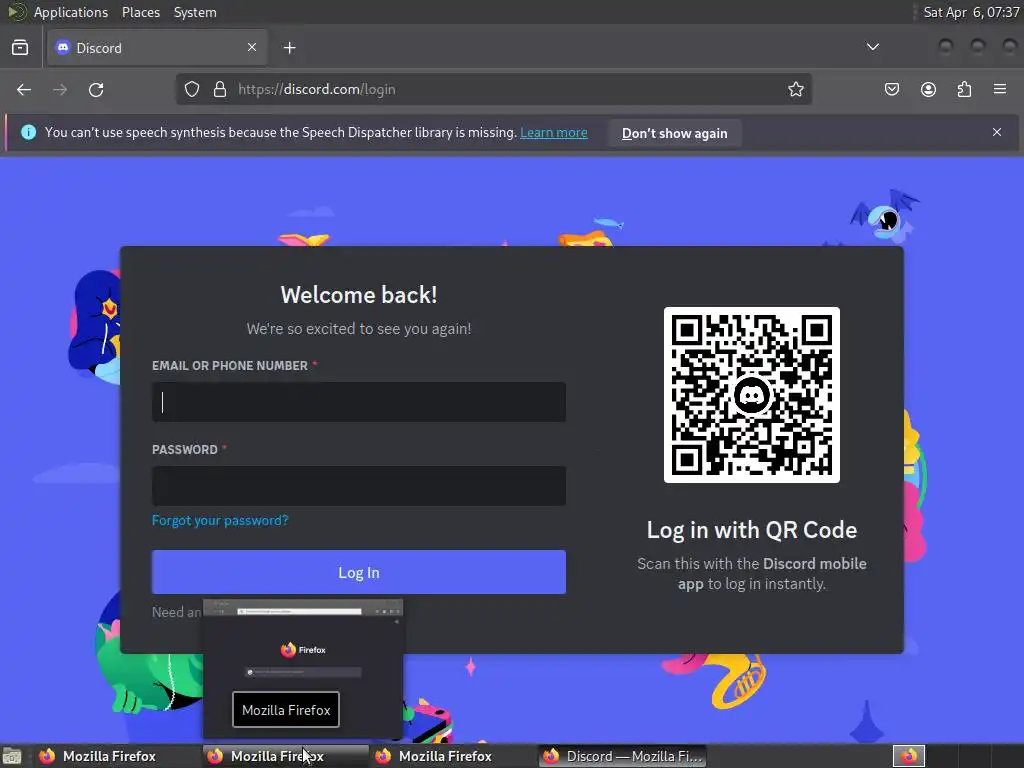Switch to third Mozilla Firefox taskbar window
The image size is (1024, 768).
pos(453,756)
